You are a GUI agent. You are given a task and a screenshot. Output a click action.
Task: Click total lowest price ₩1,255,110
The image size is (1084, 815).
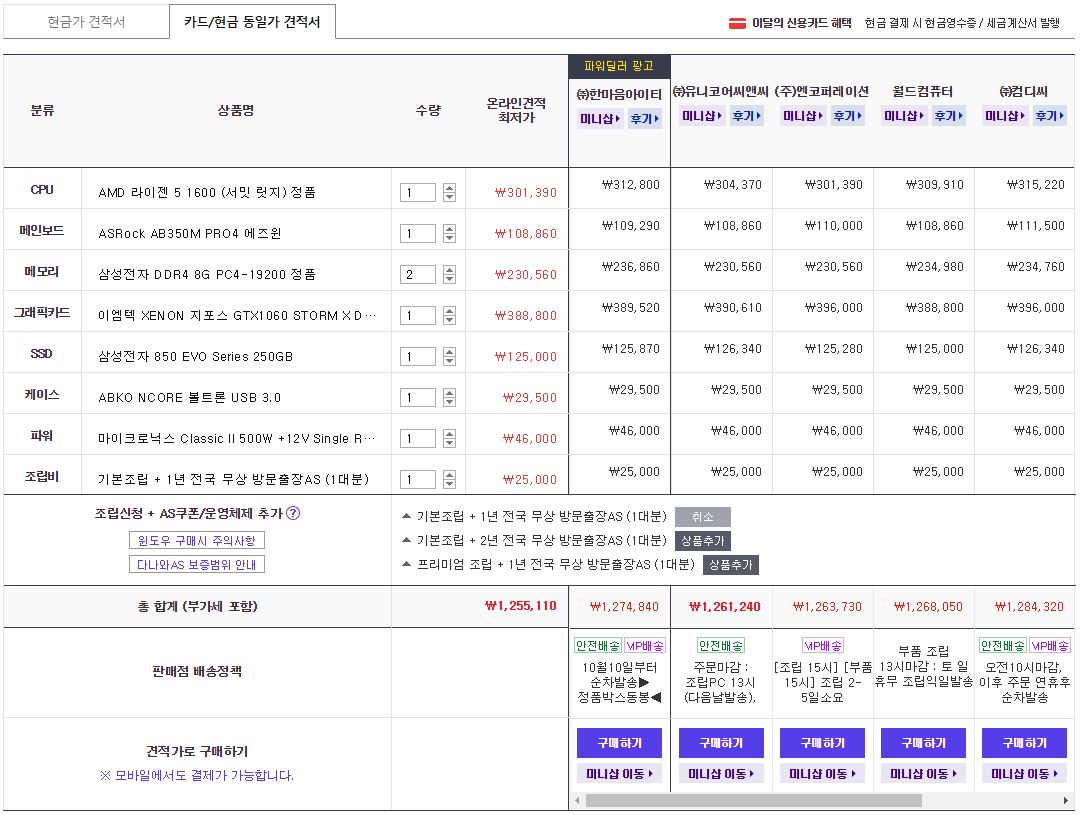521,606
